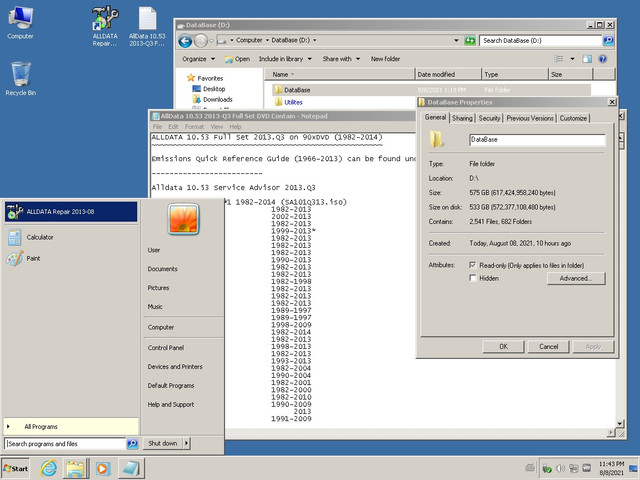Open the Notepad taskbar button
Viewport: 640px width, 480px height.
(x=131, y=468)
